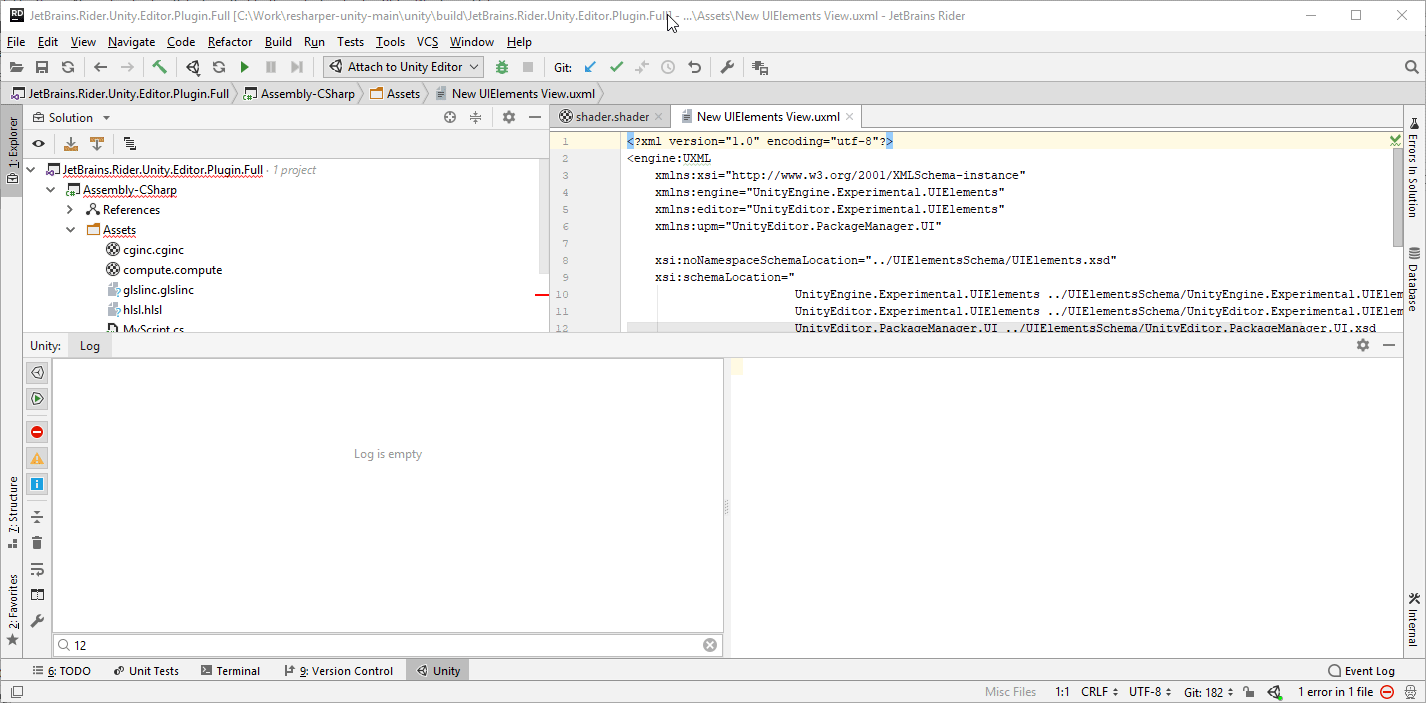1426x703 pixels.
Task: Open the Refactor menu
Action: pyautogui.click(x=230, y=41)
